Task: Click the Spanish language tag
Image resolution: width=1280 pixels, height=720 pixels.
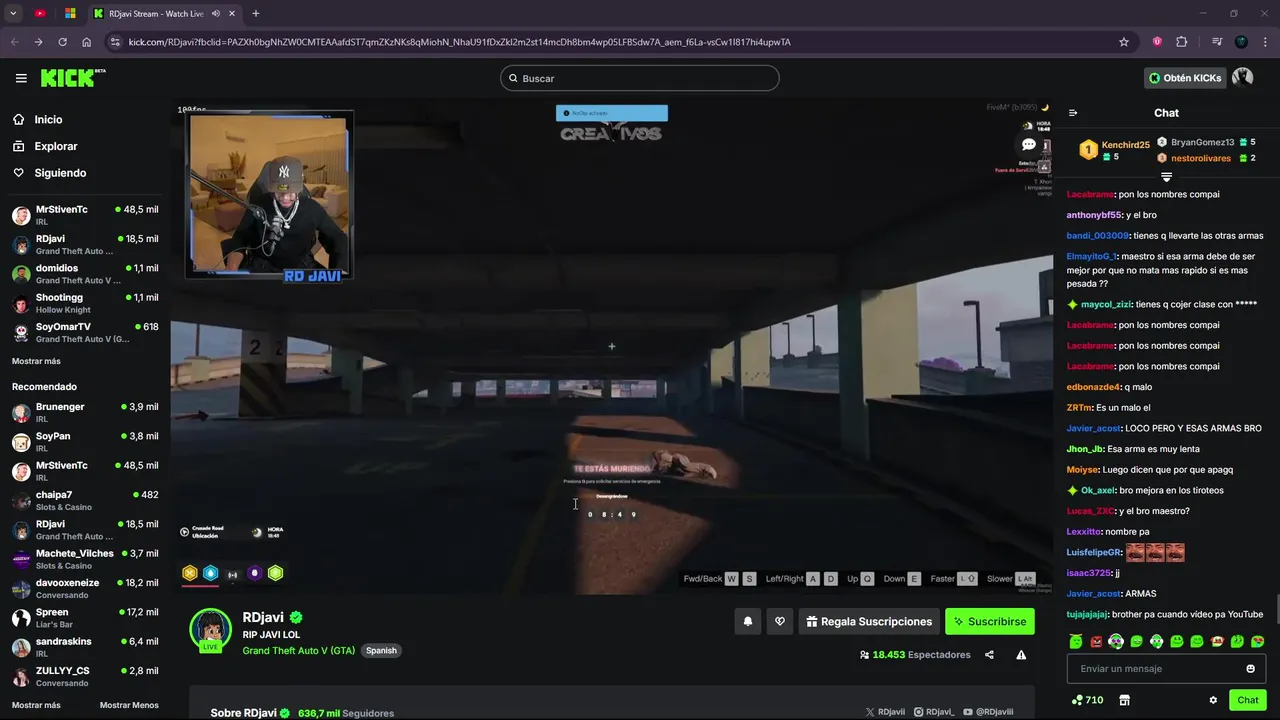Action: pos(381,650)
